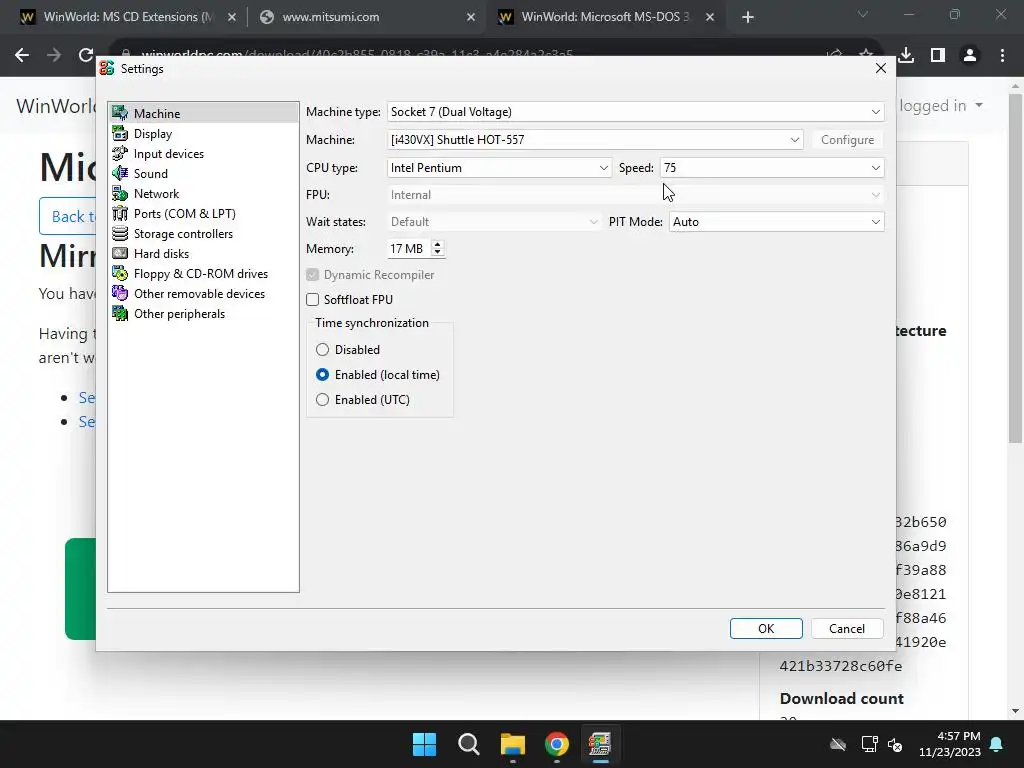Viewport: 1024px width, 768px height.
Task: Close the MS CD Extensions tab
Action: (232, 17)
